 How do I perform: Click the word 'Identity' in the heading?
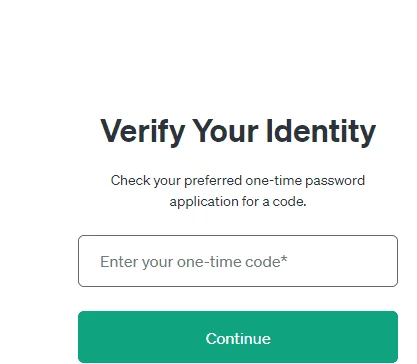point(321,132)
